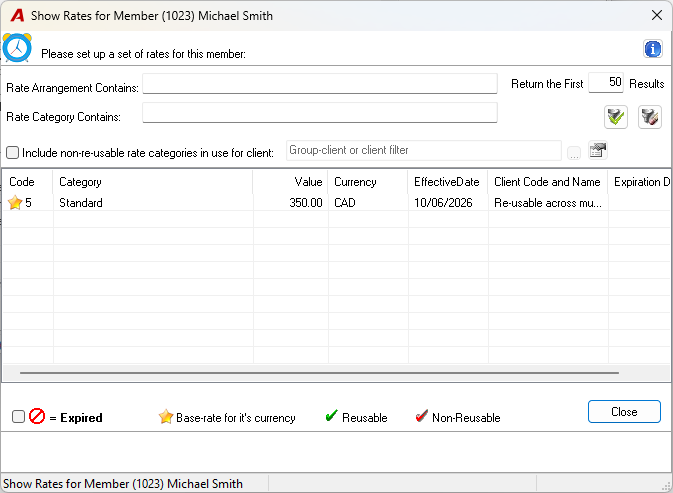Click the Return the First results count field
Viewport: 673px width, 493px height.
[606, 82]
